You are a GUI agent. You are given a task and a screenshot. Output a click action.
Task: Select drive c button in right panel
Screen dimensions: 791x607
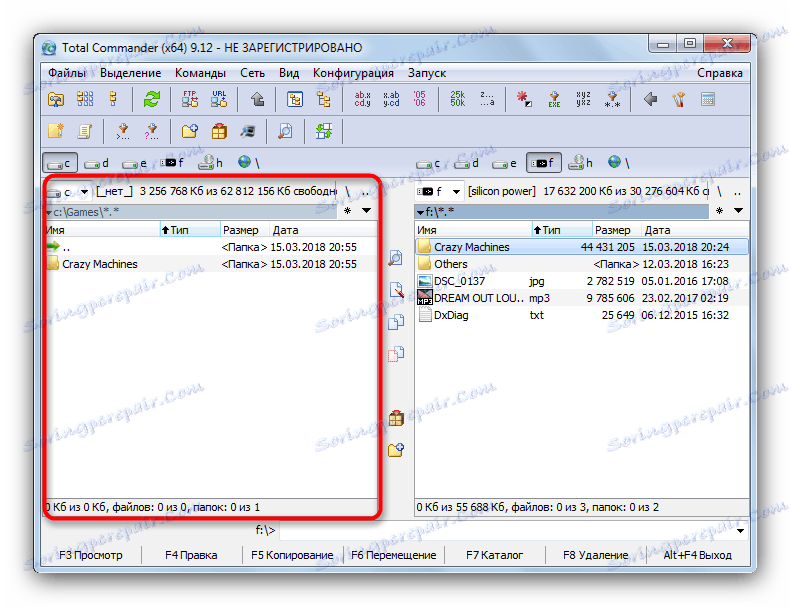428,163
